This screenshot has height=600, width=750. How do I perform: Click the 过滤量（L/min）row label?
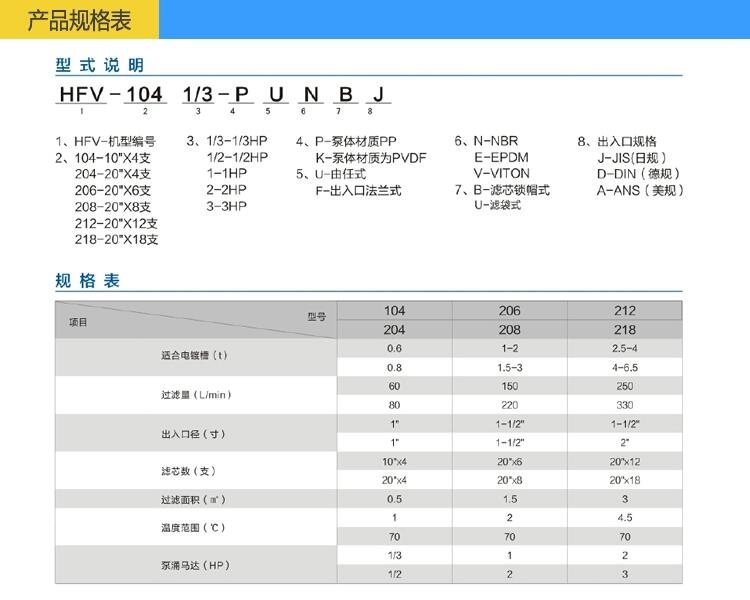pos(196,396)
